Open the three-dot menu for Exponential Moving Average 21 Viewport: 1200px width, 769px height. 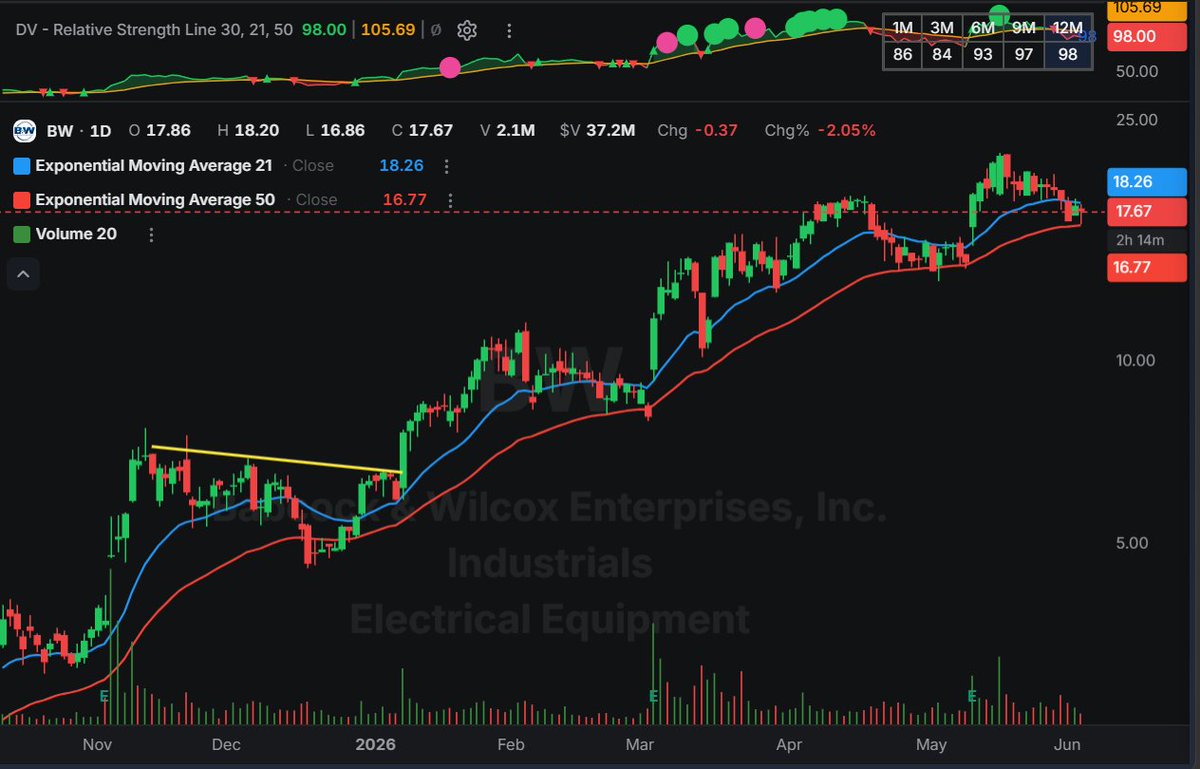[x=446, y=166]
